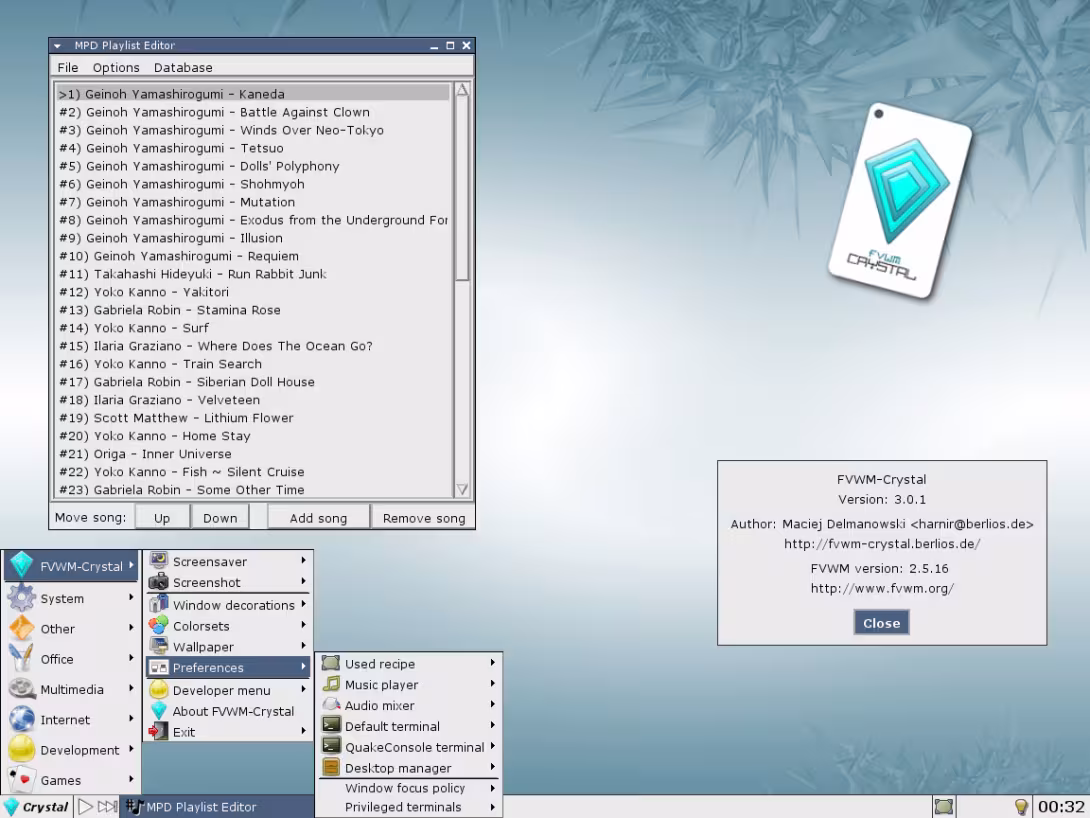Expand the Exit submenu arrow
The height and width of the screenshot is (818, 1090).
[x=303, y=730]
